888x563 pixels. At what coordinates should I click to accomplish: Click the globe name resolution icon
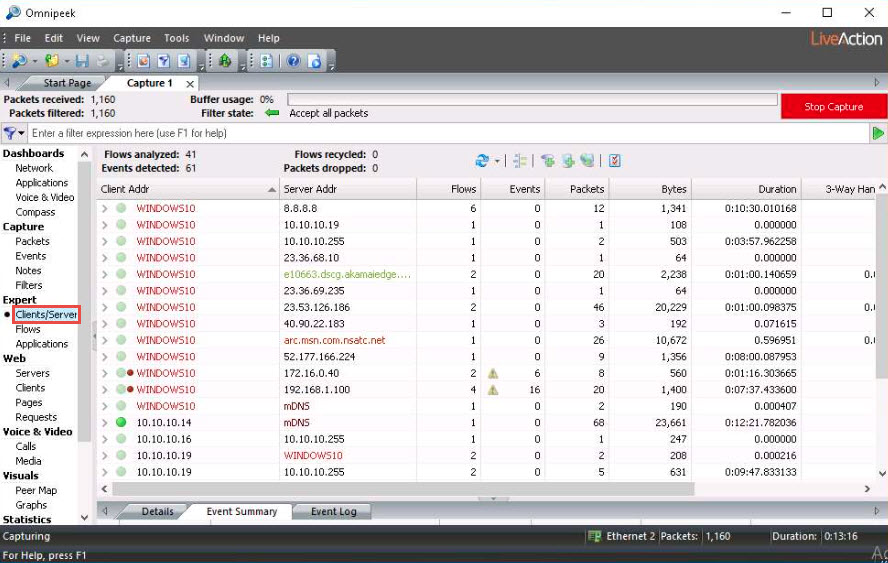587,161
